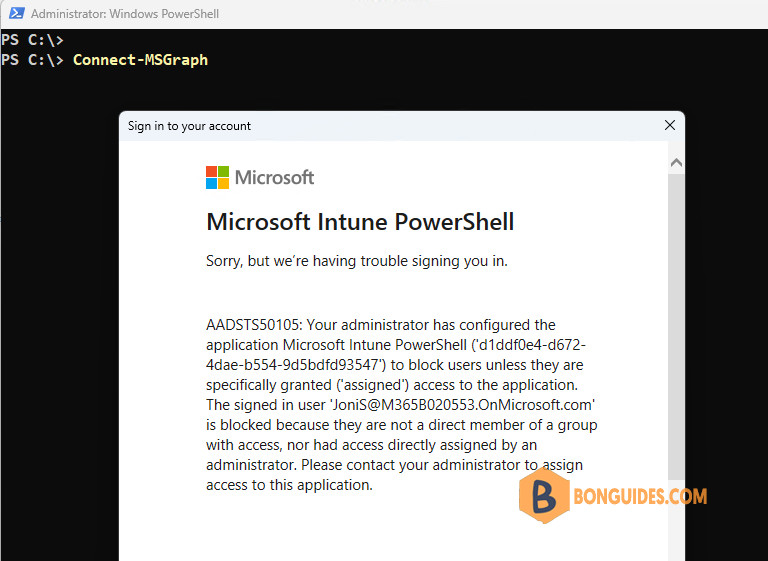The width and height of the screenshot is (768, 561).
Task: Close the Sign in to your account dialog
Action: pyautogui.click(x=670, y=125)
